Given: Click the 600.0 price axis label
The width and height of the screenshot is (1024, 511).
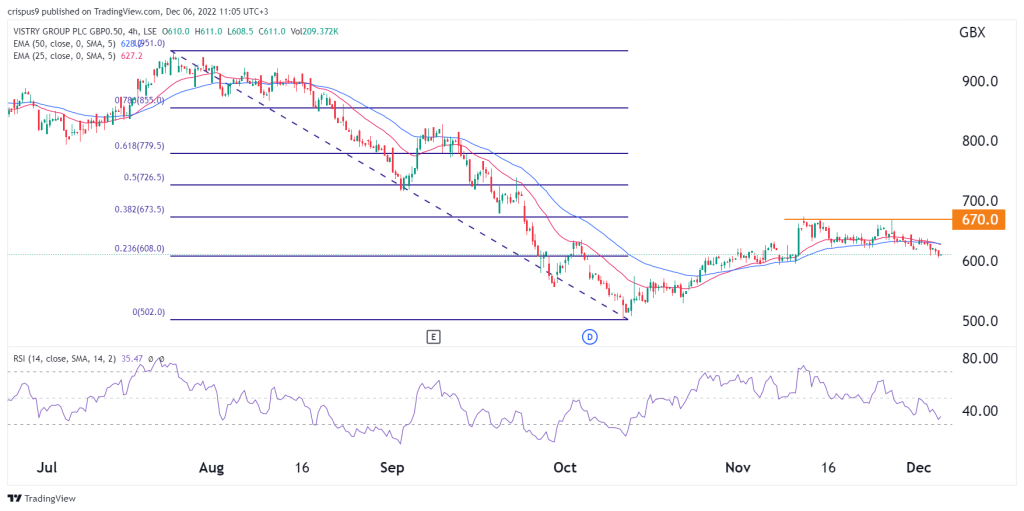Looking at the screenshot, I should coord(978,261).
